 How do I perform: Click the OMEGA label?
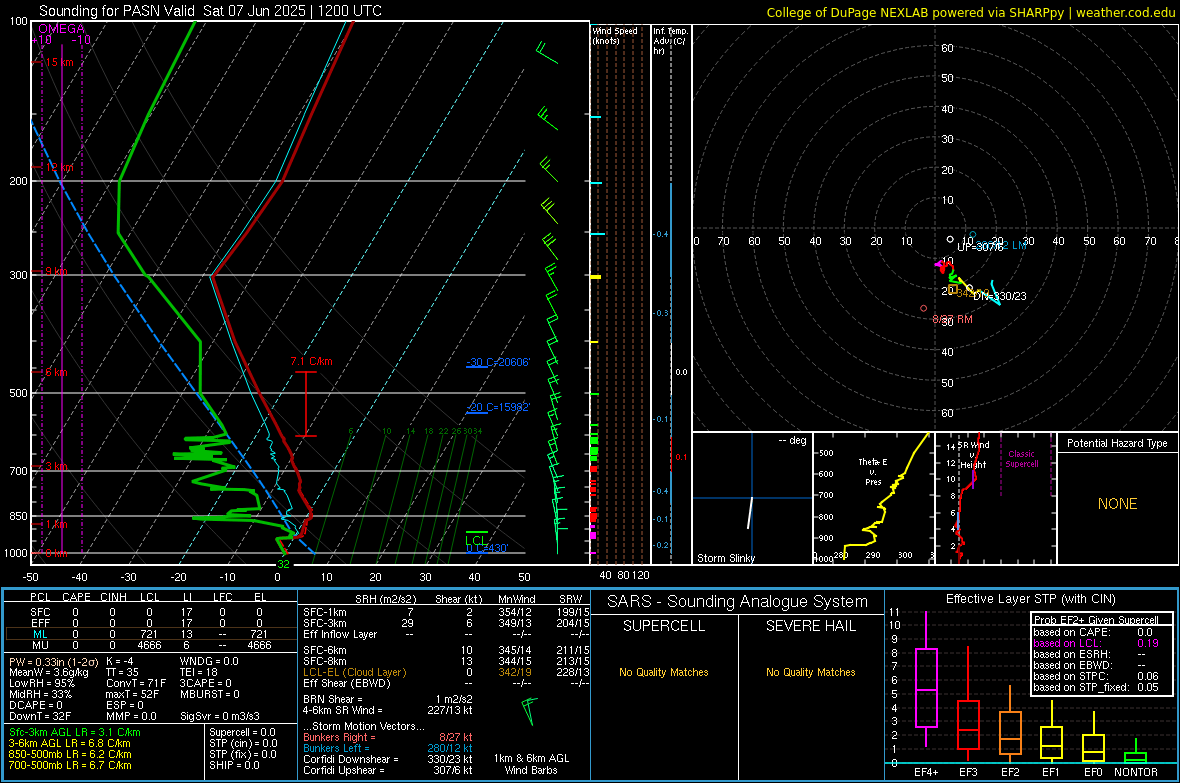(62, 29)
